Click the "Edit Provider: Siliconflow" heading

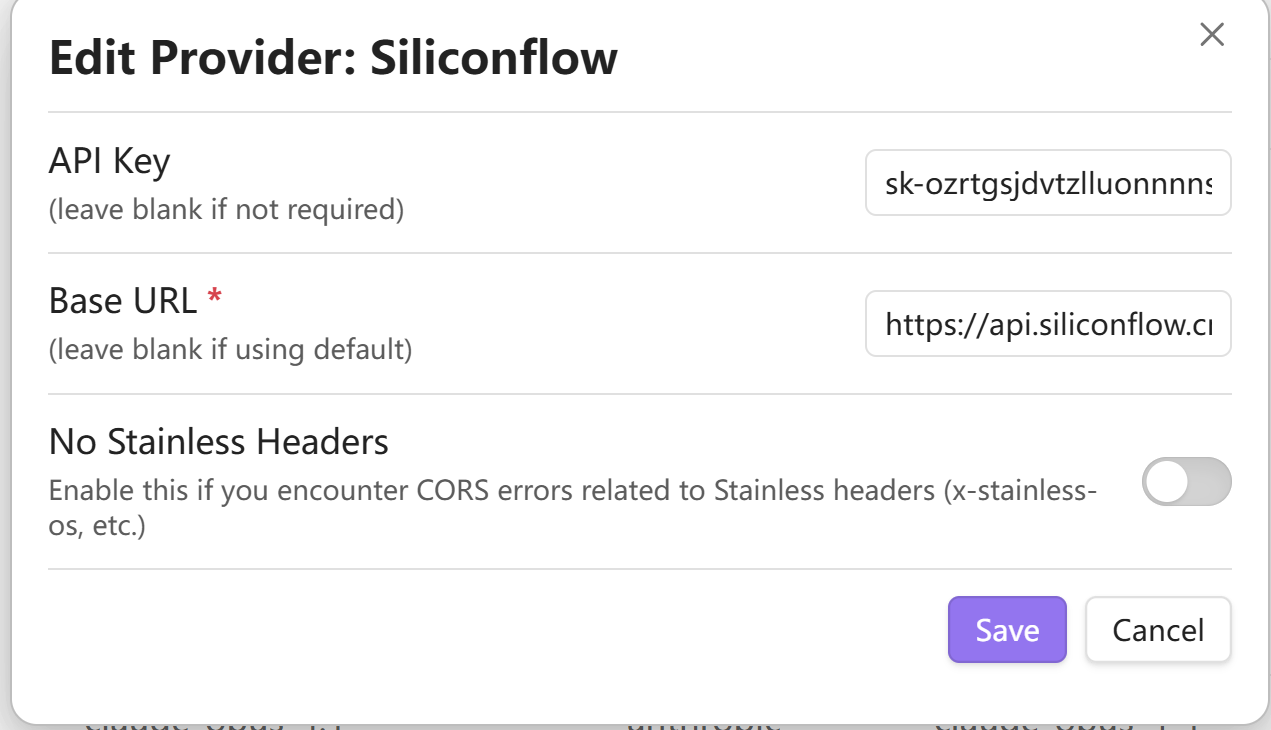333,58
